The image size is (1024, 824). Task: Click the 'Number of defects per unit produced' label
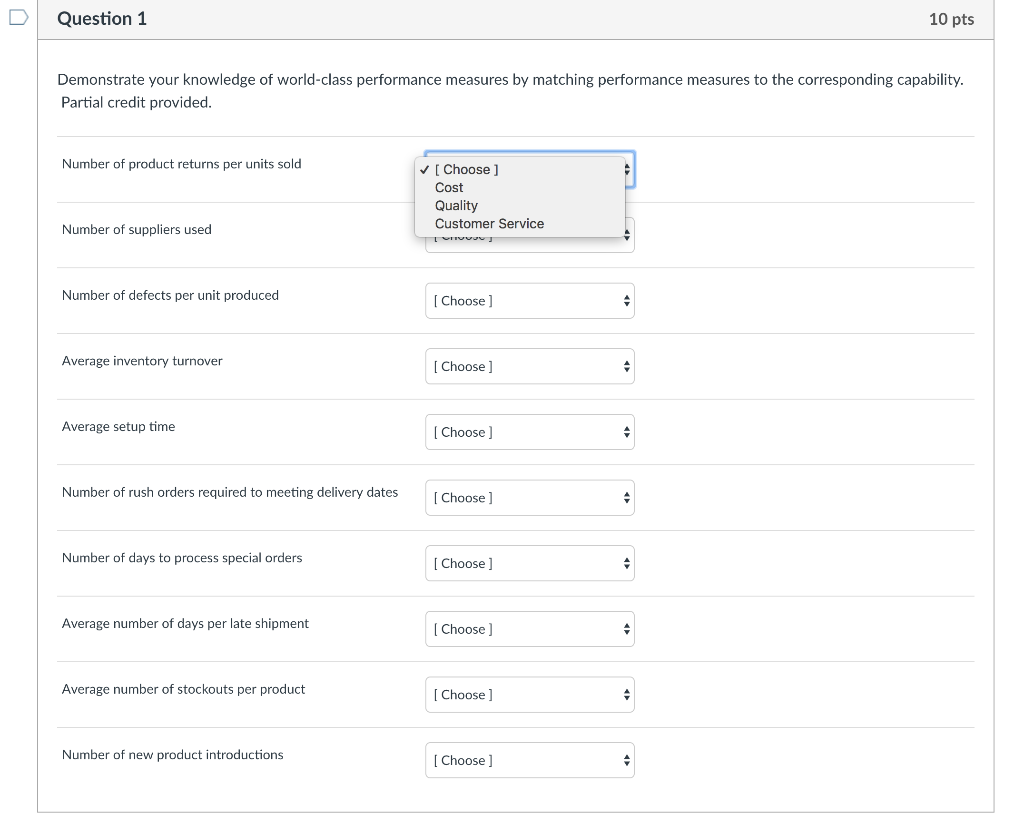click(x=170, y=295)
